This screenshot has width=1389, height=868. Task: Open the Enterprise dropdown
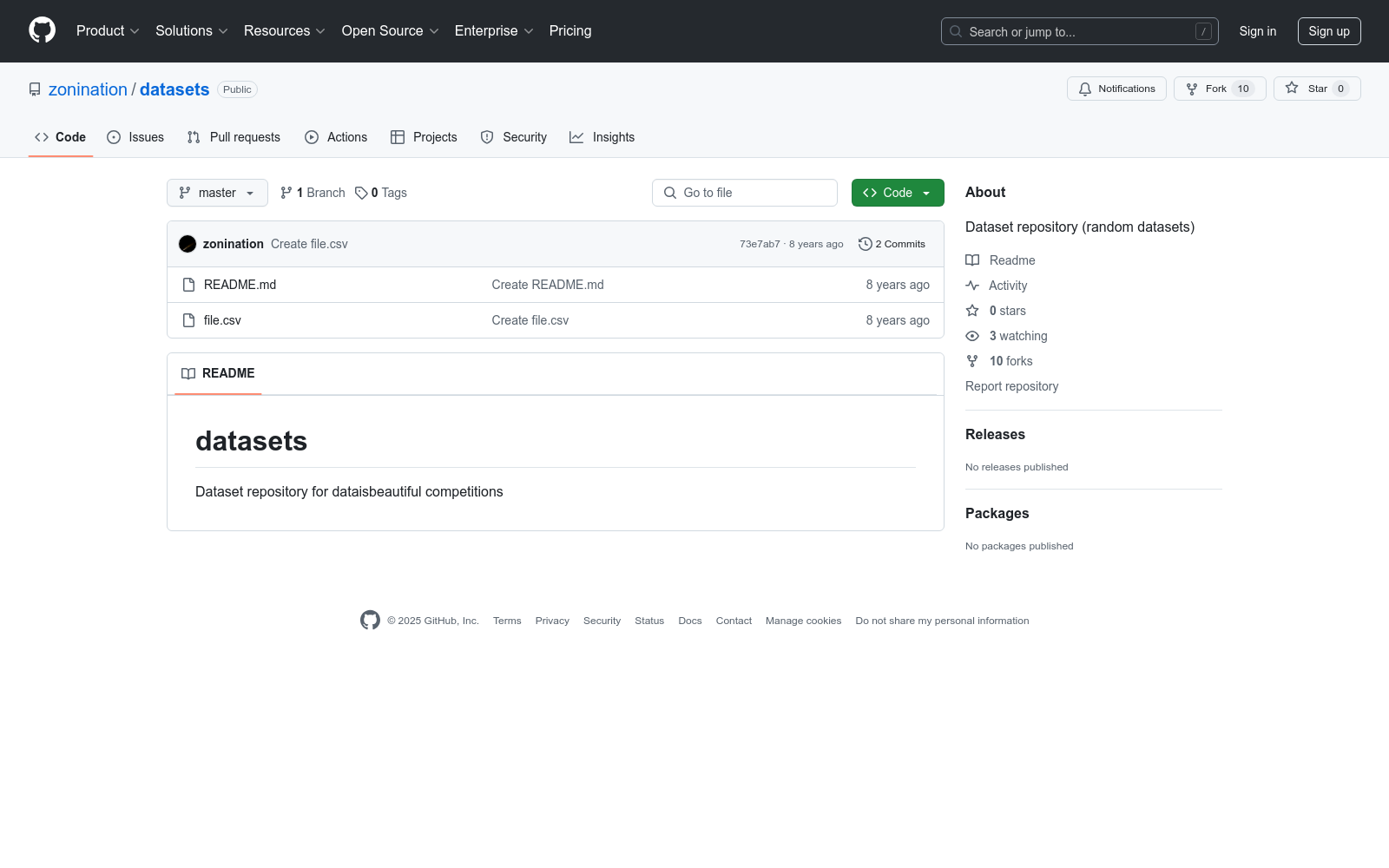tap(494, 30)
